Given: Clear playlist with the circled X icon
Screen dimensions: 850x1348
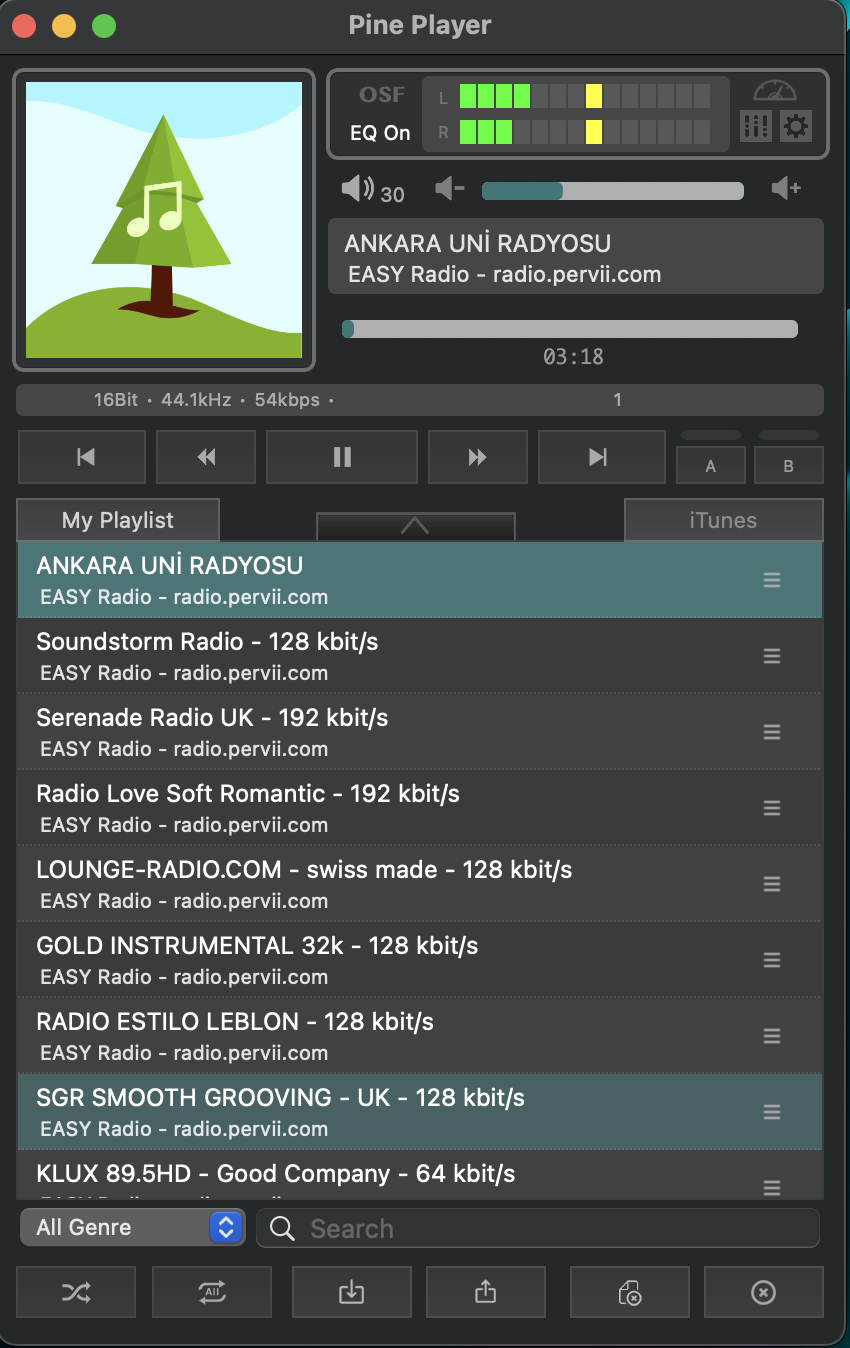Looking at the screenshot, I should (x=763, y=1292).
